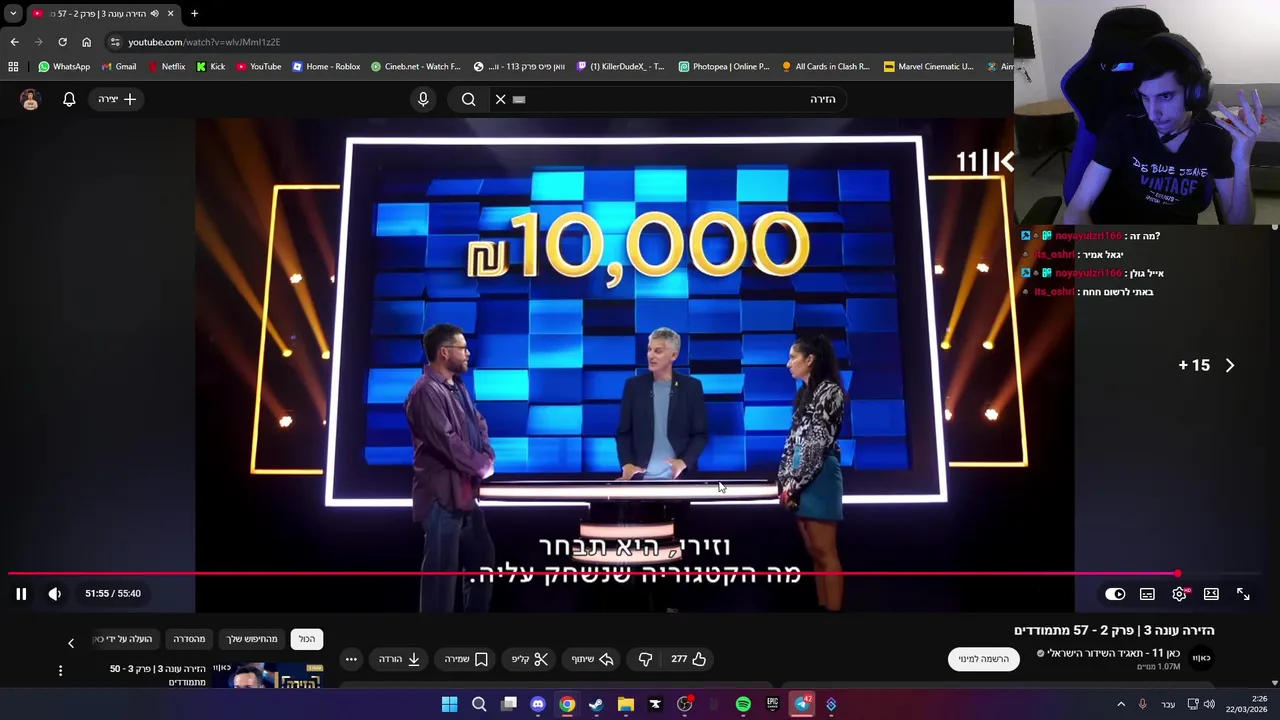
Task: Open Discord from taskbar
Action: tap(538, 704)
